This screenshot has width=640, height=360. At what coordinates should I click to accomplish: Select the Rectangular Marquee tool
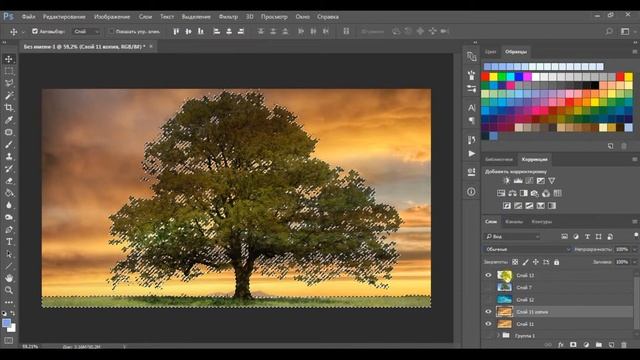tap(9, 71)
